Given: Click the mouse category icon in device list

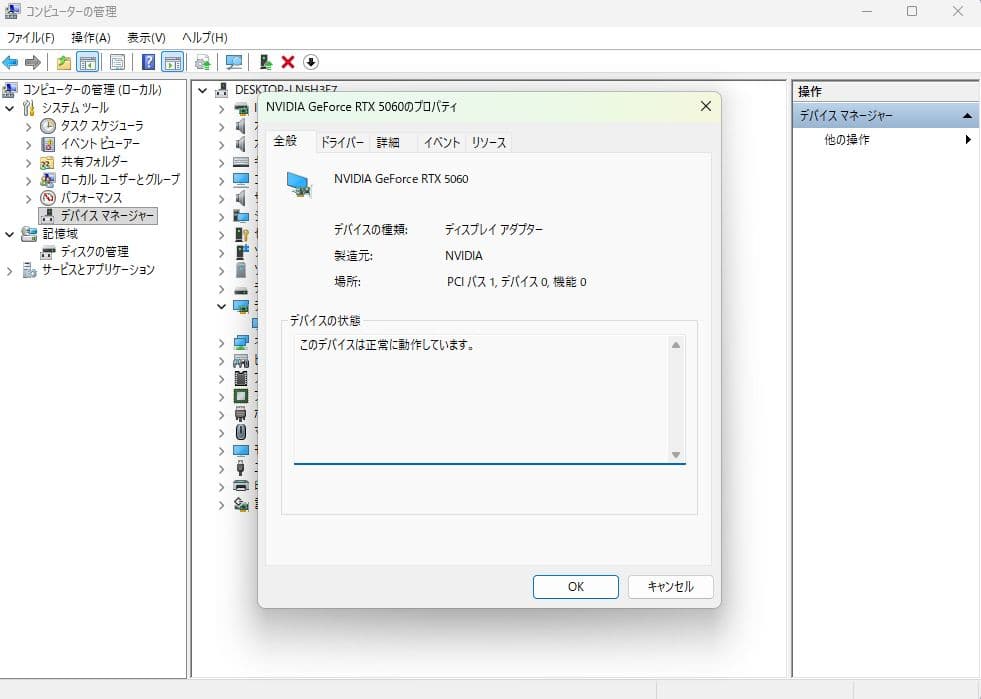Looking at the screenshot, I should [241, 432].
